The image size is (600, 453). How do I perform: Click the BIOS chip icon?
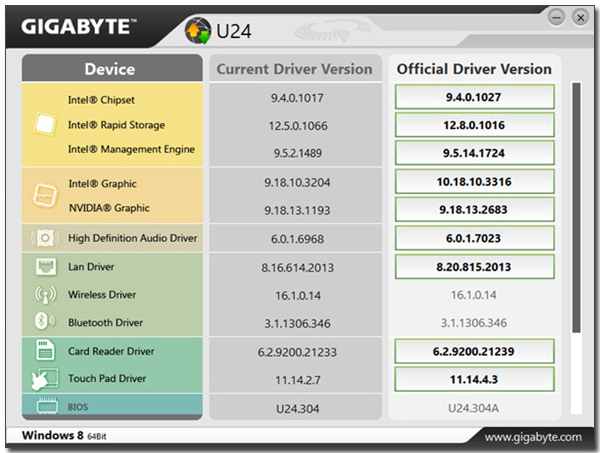point(47,406)
